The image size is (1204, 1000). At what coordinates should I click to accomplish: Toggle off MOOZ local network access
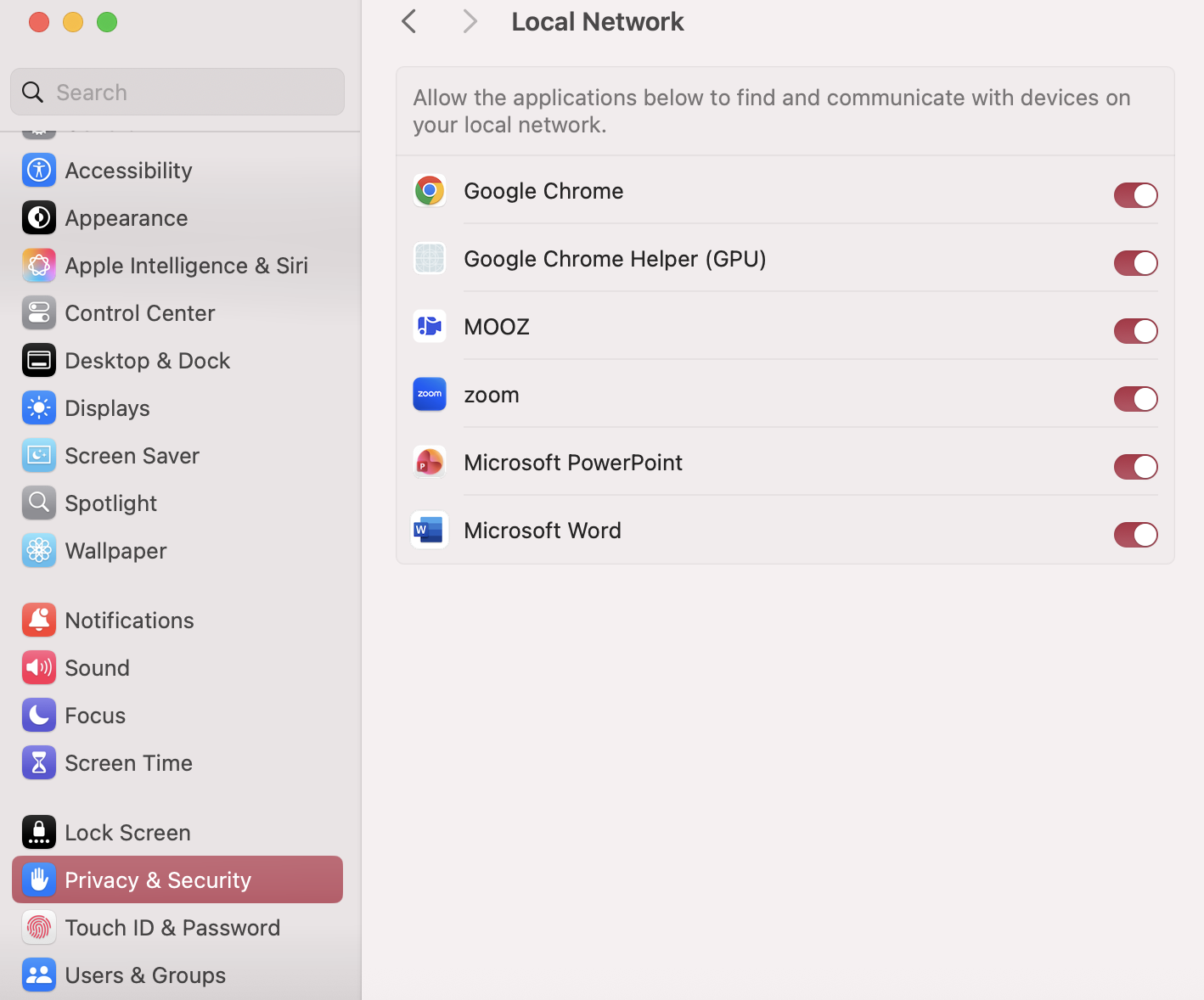1135,331
